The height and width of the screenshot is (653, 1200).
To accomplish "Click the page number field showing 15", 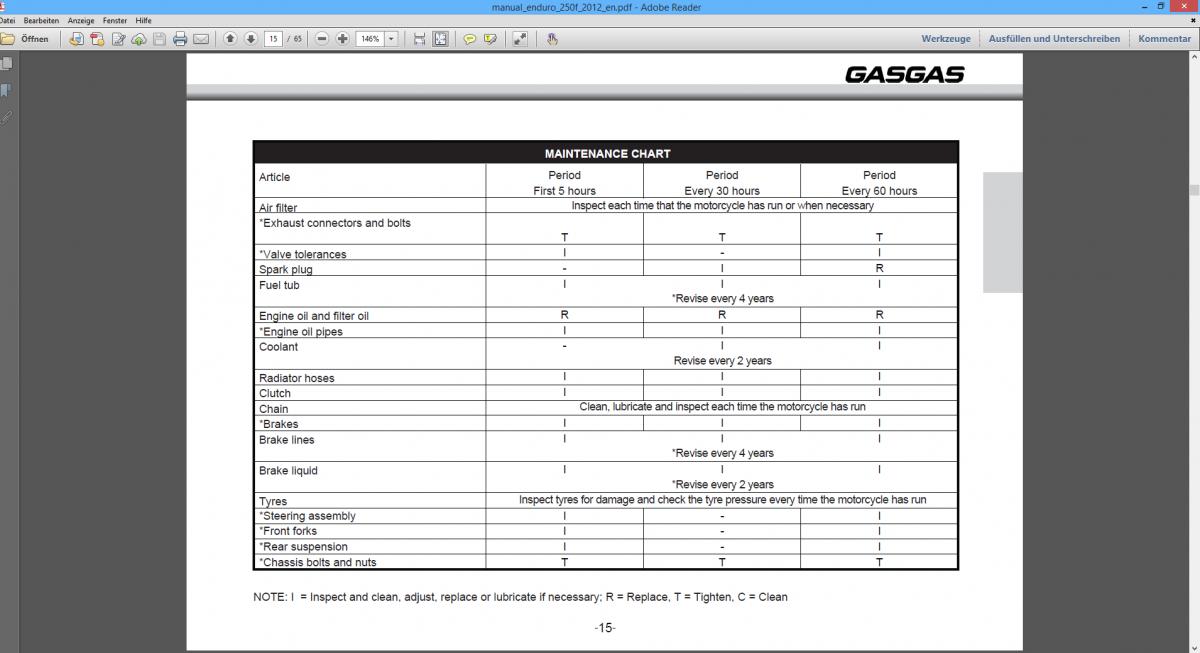I will click(x=273, y=39).
